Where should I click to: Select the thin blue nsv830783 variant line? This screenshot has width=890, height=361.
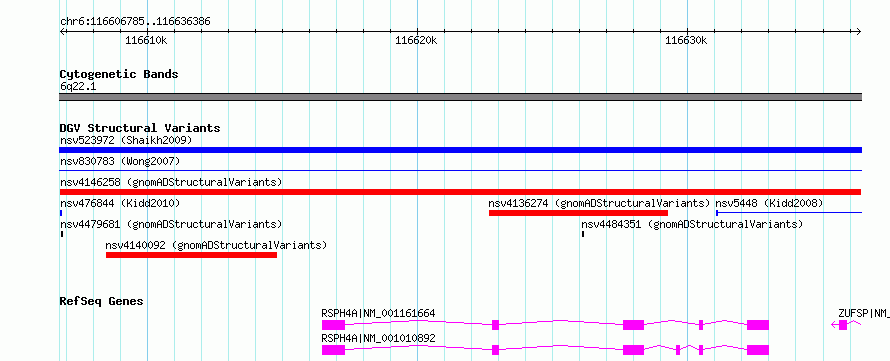(x=460, y=170)
